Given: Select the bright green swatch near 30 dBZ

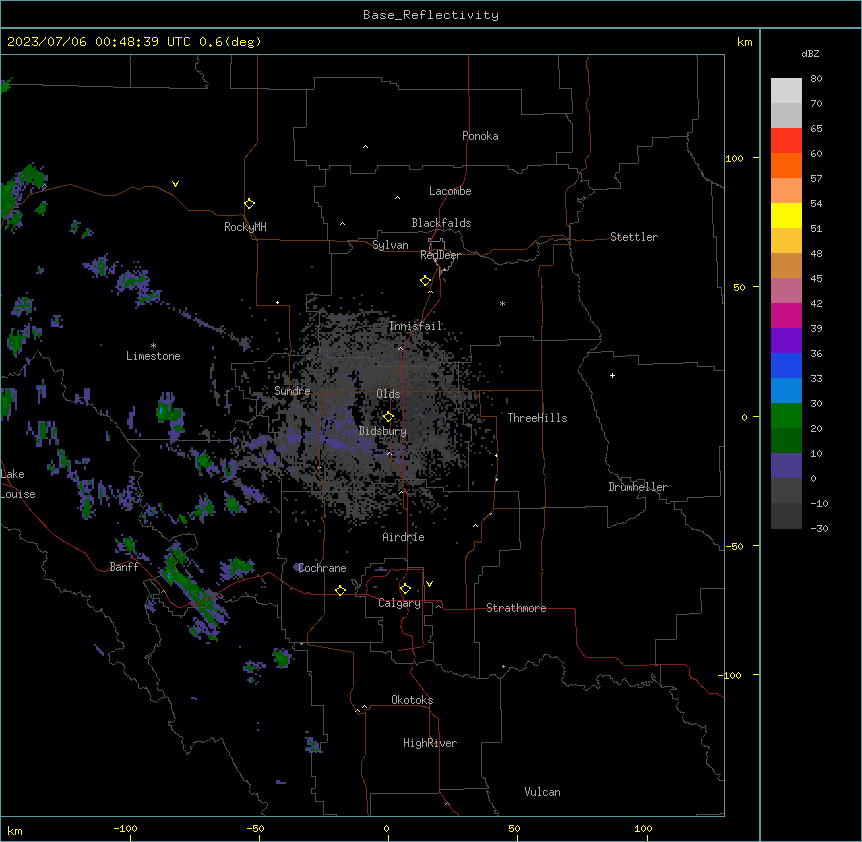Looking at the screenshot, I should pyautogui.click(x=786, y=416).
